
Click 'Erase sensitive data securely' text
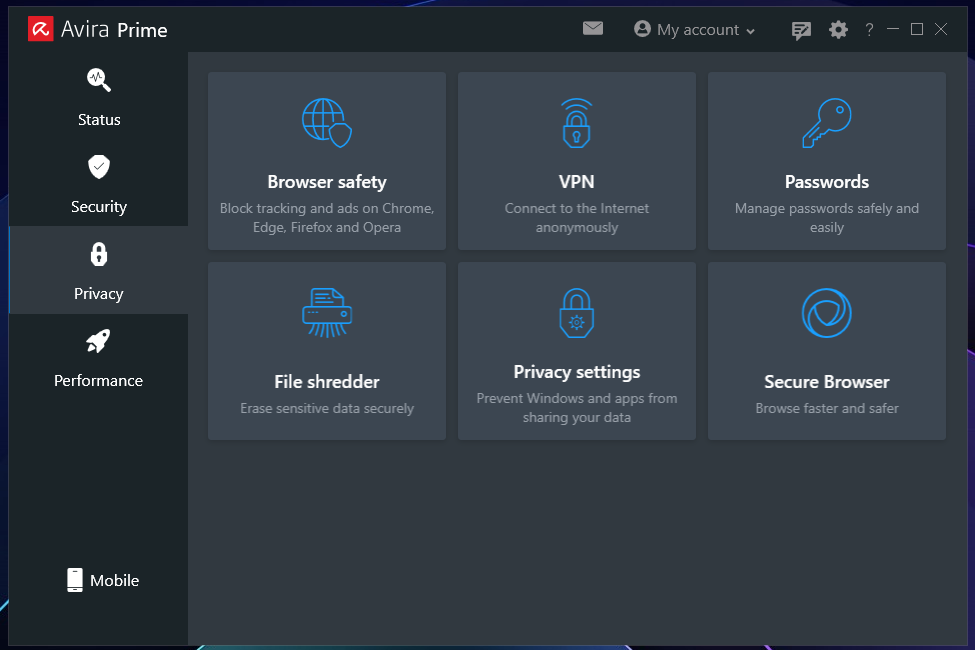coord(327,408)
